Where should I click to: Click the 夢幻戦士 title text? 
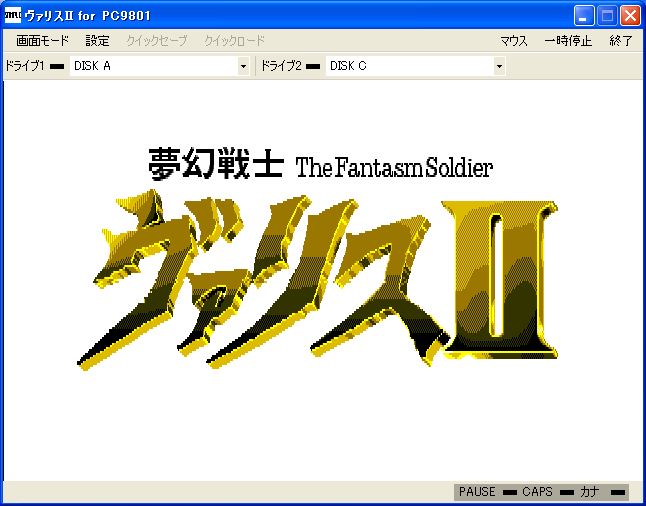point(216,164)
